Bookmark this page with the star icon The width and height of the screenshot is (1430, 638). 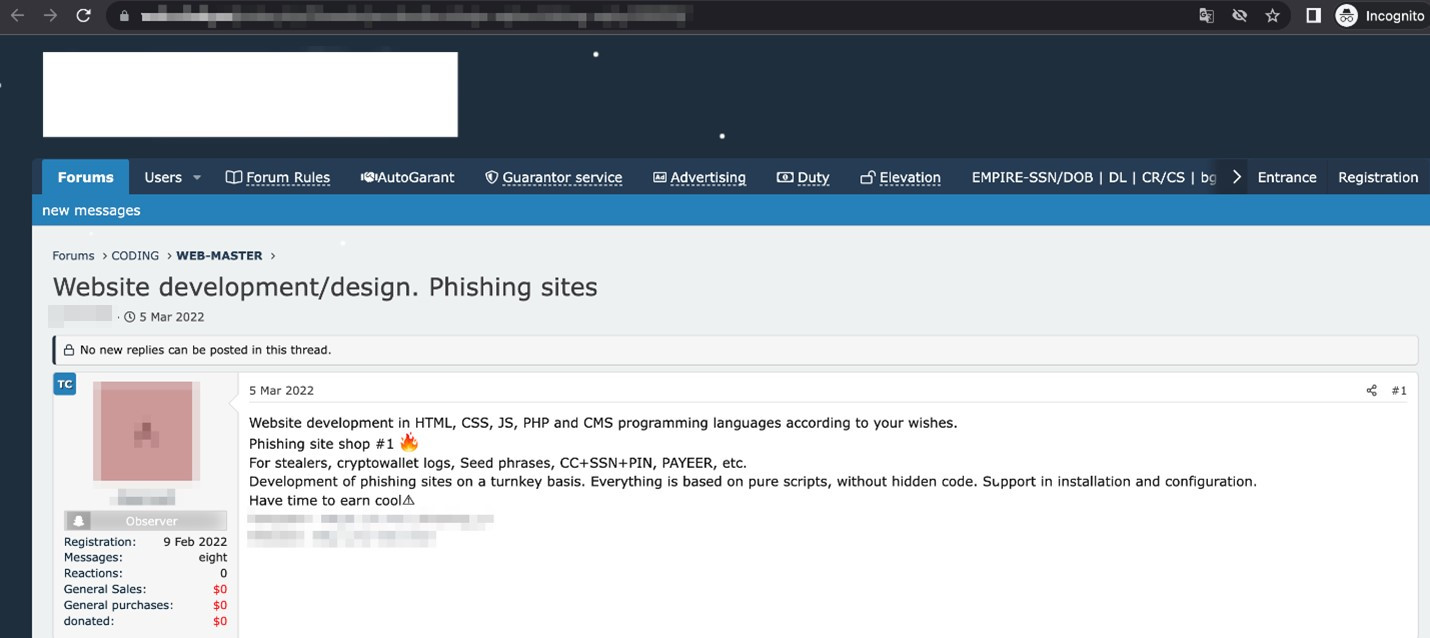[x=1272, y=16]
